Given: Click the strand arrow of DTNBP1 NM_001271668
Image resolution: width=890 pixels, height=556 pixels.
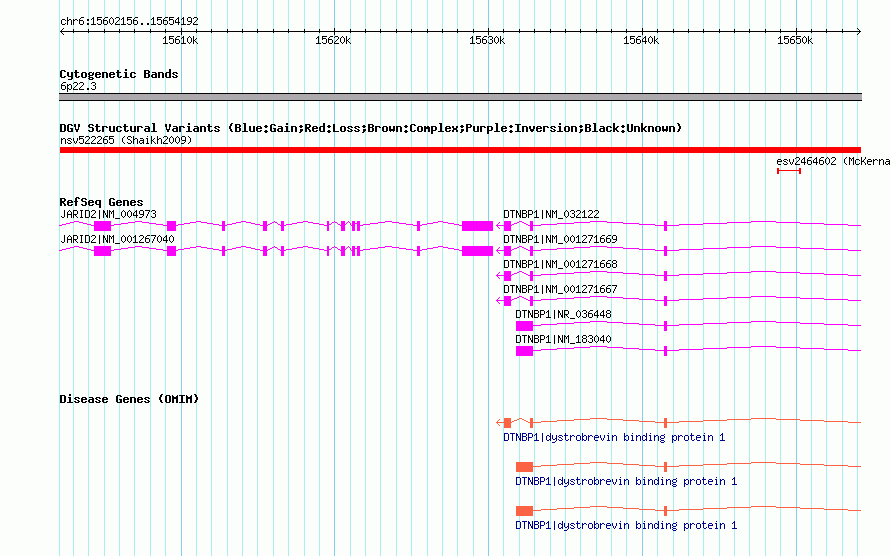Looking at the screenshot, I should (499, 276).
